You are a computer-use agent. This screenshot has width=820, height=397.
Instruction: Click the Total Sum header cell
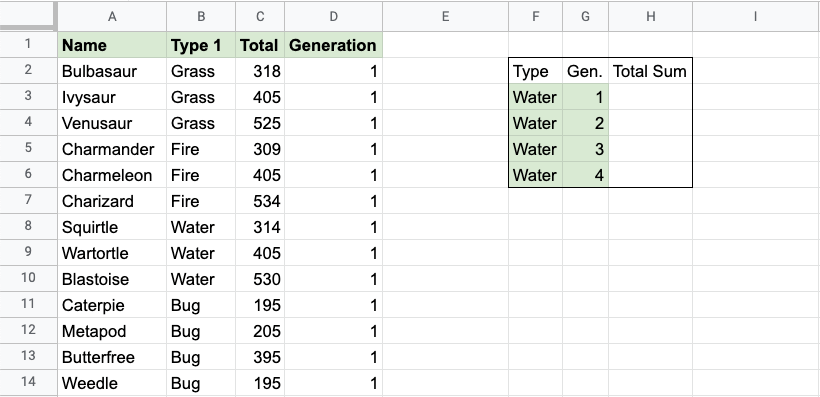point(650,71)
